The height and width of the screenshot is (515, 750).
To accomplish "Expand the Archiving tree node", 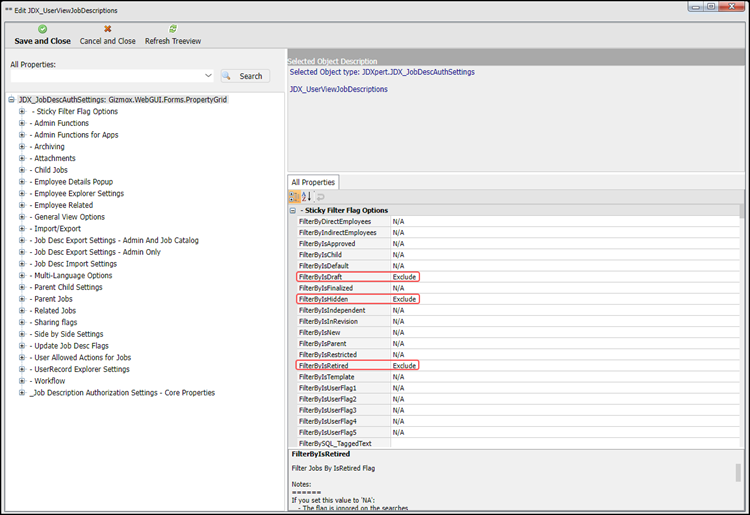I will pos(22,146).
